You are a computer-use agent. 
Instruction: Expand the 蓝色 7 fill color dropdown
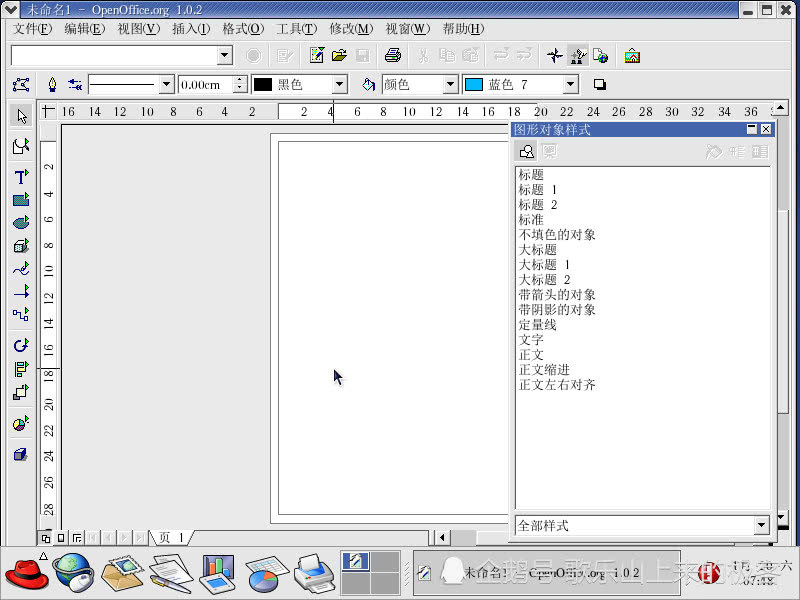click(x=570, y=85)
